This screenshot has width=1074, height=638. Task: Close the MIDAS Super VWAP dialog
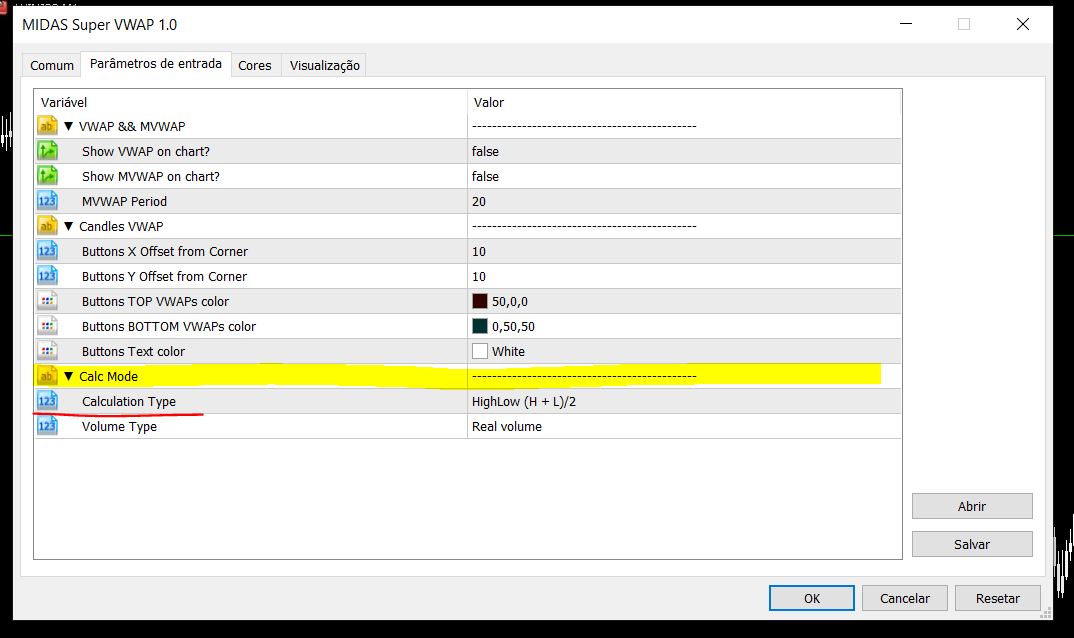click(x=1023, y=24)
